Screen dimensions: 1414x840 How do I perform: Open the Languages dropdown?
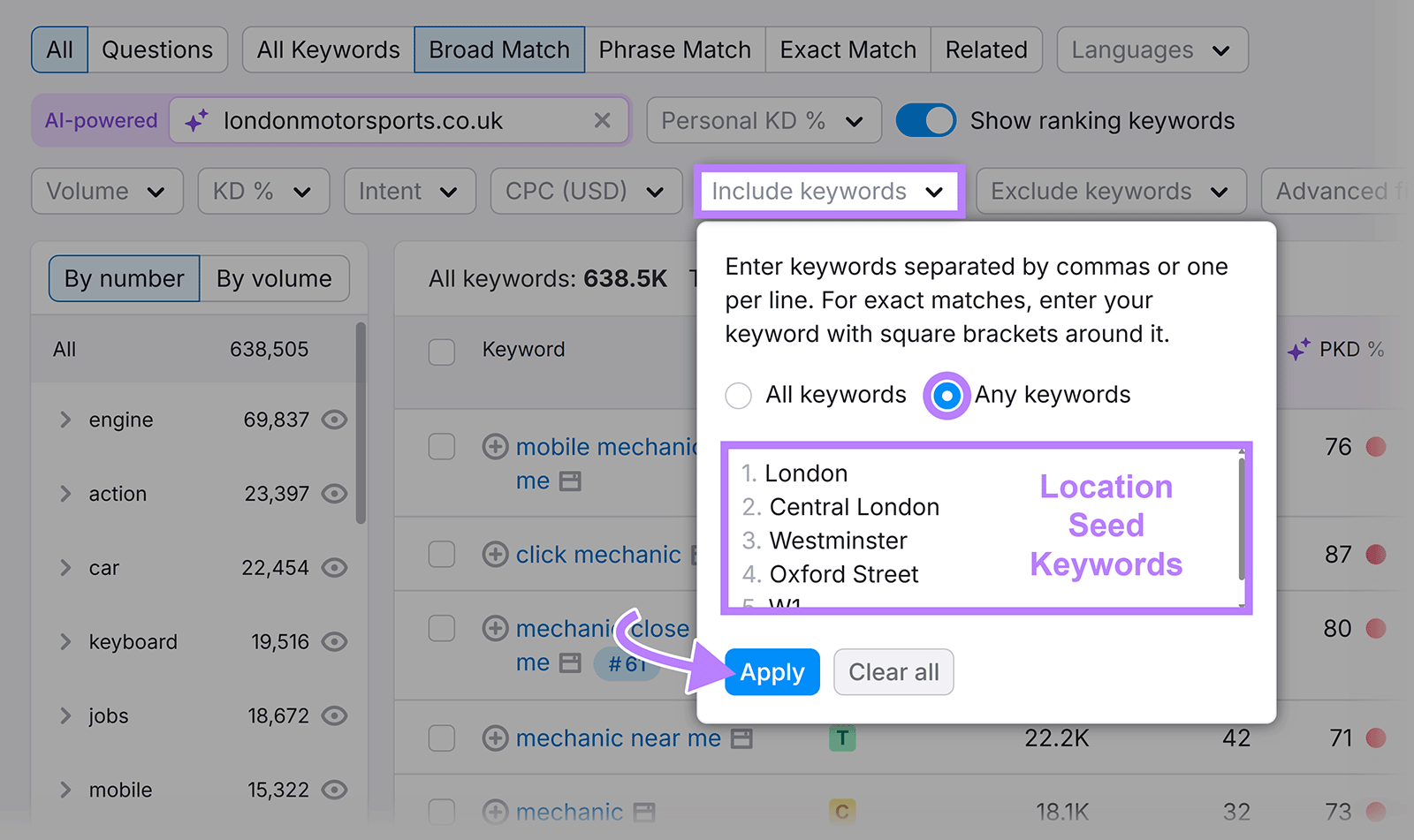pos(1151,50)
